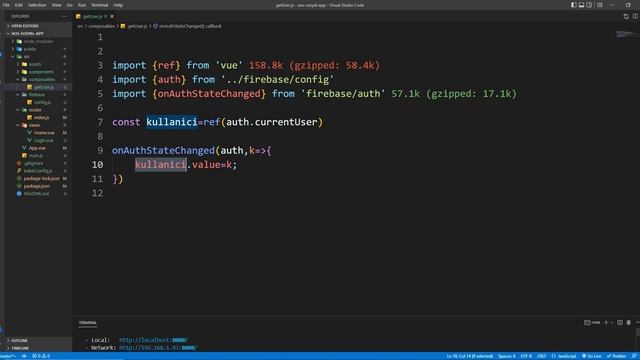Open Login.vue in the file tree
640x360 pixels.
[37, 140]
